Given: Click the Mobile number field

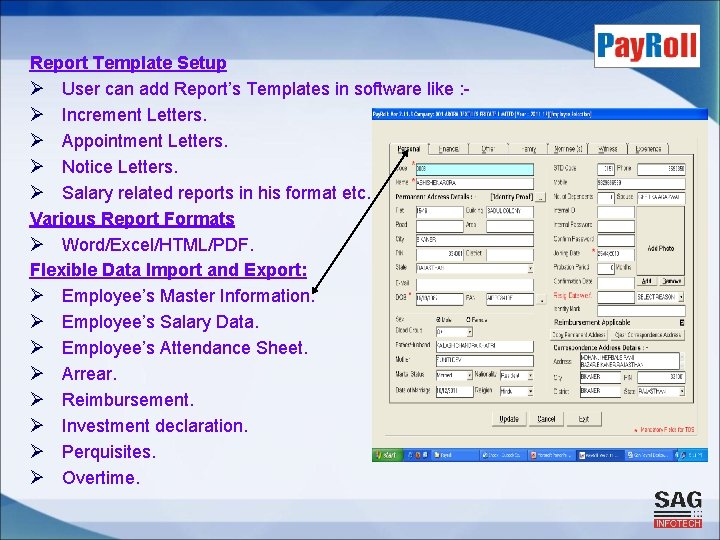Looking at the screenshot, I should coord(641,183).
